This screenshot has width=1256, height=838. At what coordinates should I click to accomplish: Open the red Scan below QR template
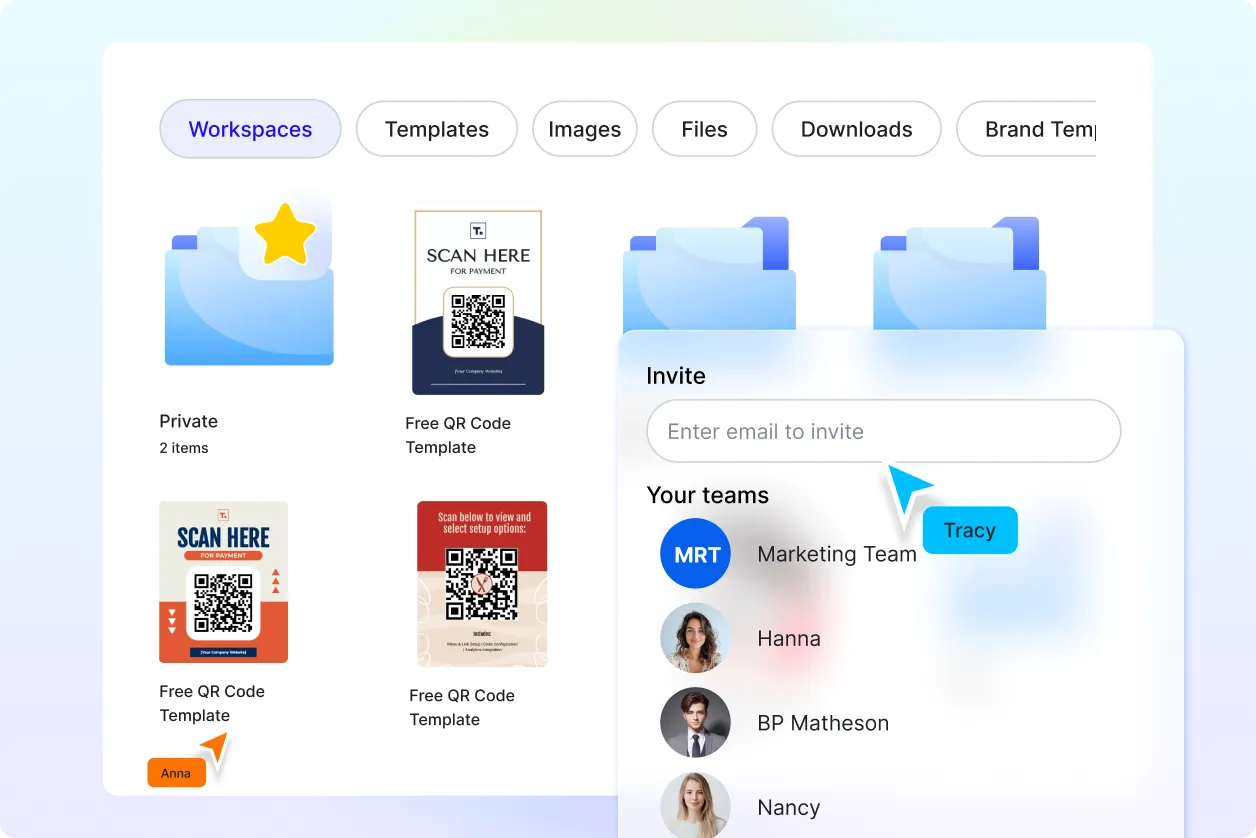pyautogui.click(x=482, y=584)
